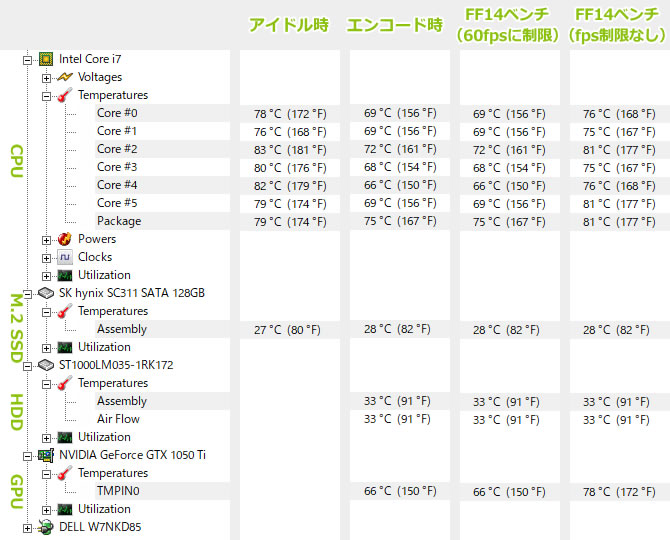Click the SK hynix Utilization graph icon
This screenshot has width=670, height=540.
(65, 347)
